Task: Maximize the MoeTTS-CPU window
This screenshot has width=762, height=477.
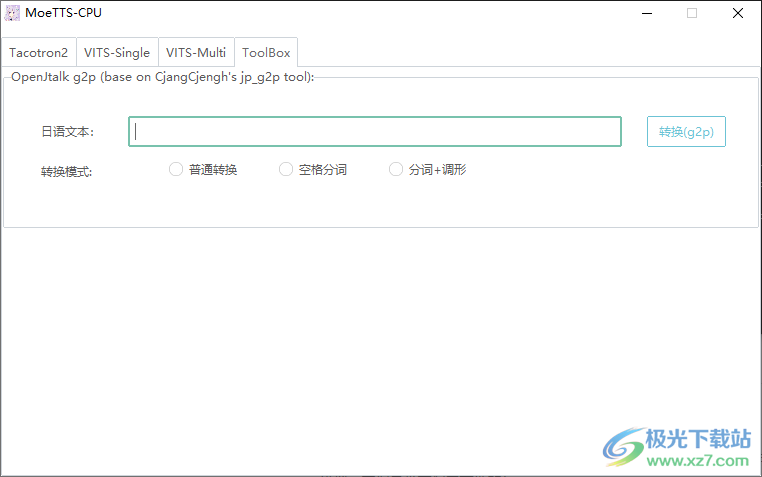Action: (691, 13)
